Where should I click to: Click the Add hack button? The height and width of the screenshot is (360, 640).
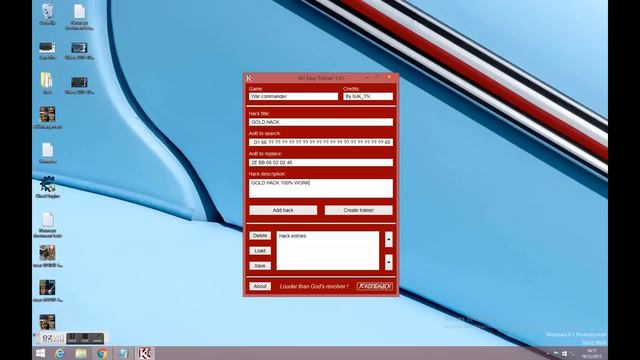pyautogui.click(x=283, y=210)
